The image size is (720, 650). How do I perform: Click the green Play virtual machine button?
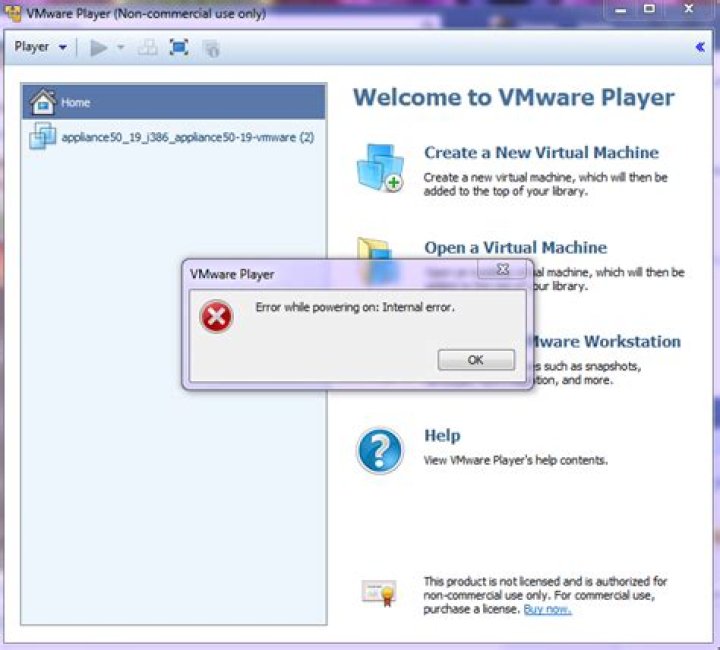[99, 47]
